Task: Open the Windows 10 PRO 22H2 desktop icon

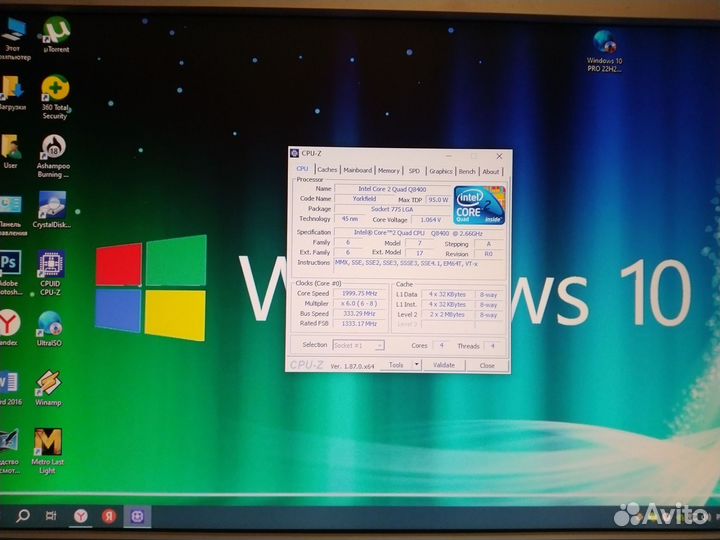Action: 604,51
